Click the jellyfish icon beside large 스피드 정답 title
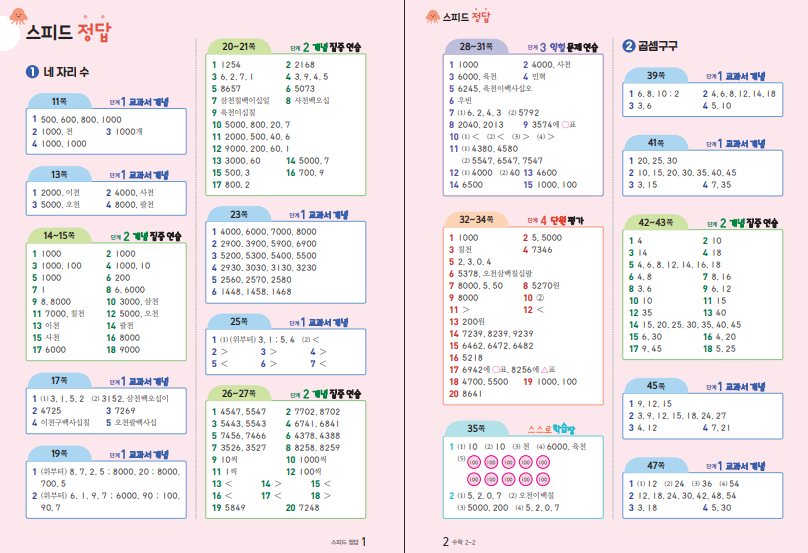The width and height of the screenshot is (808, 553). pos(19,16)
